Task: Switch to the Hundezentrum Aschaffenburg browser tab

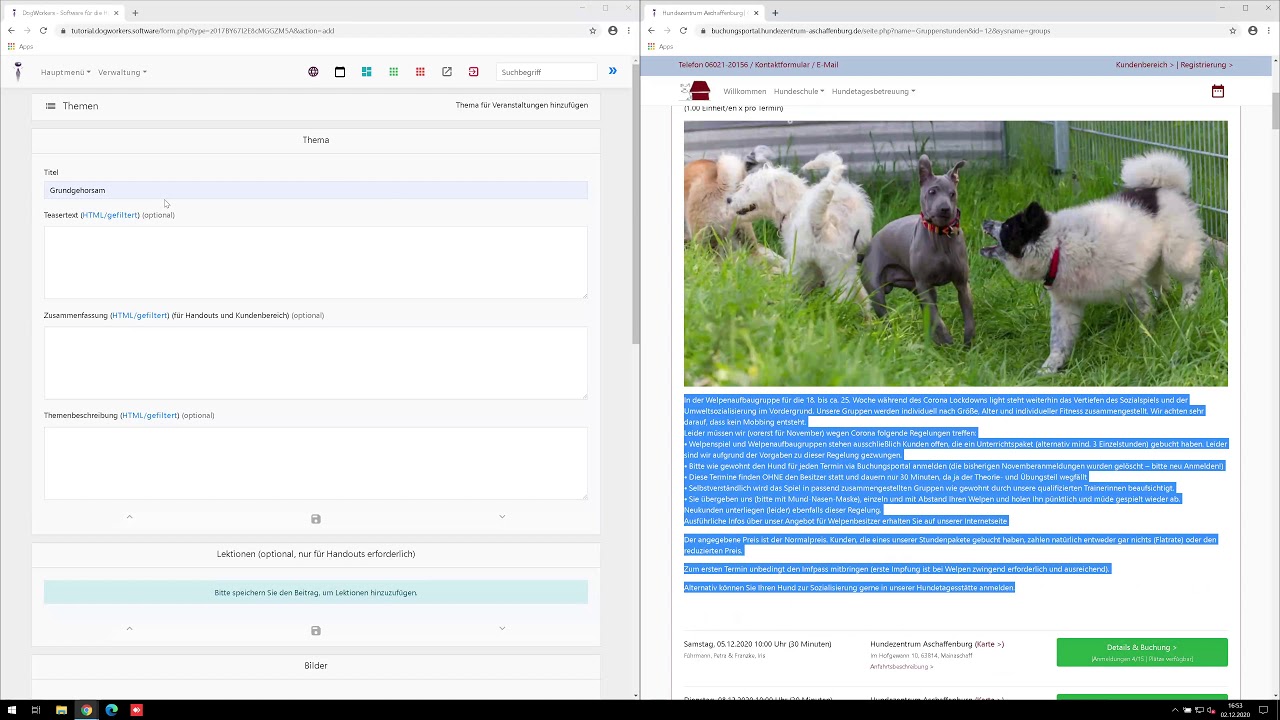Action: [x=703, y=13]
